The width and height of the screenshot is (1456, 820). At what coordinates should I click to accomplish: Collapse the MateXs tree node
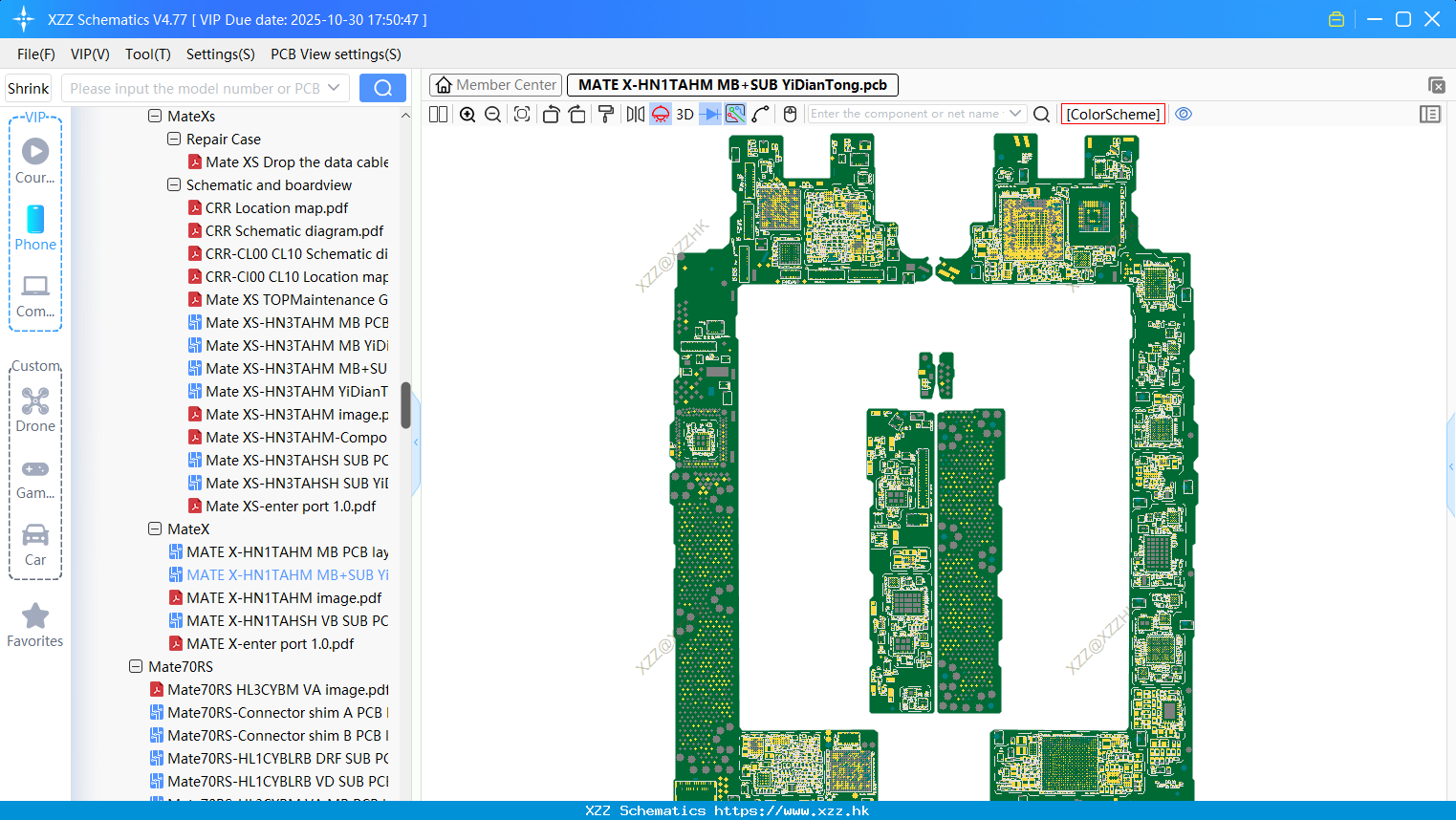tap(155, 116)
